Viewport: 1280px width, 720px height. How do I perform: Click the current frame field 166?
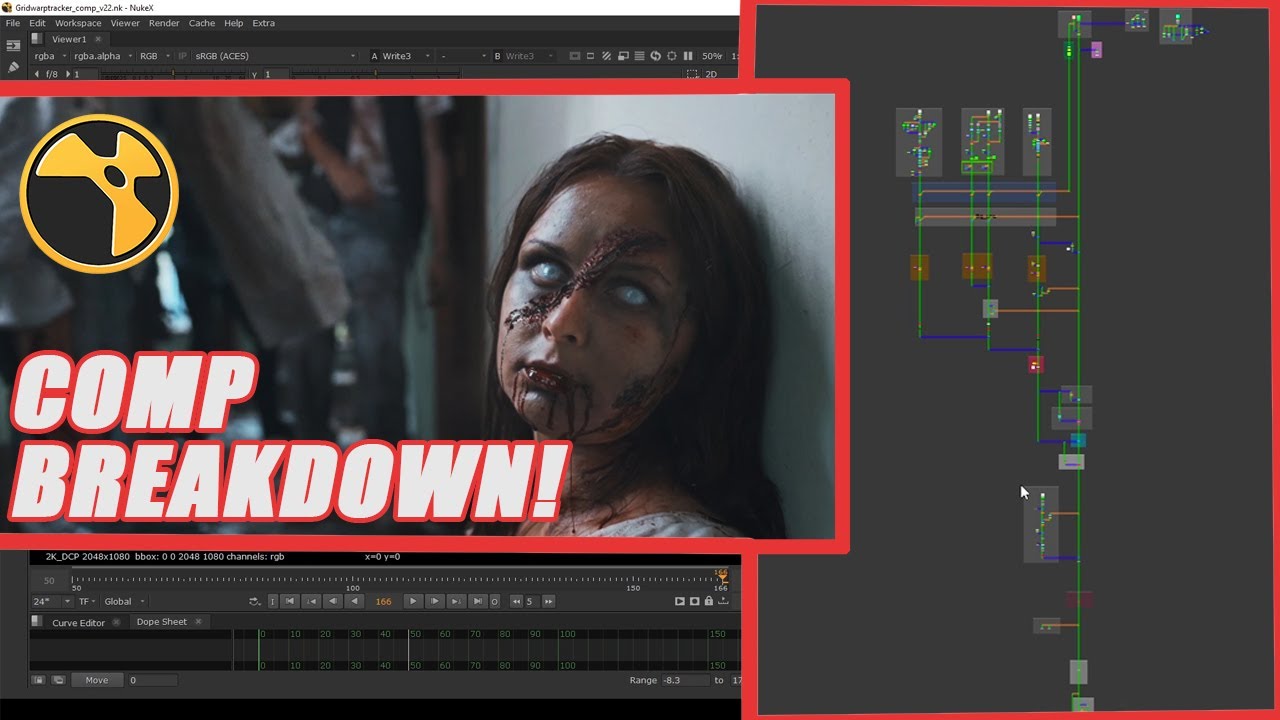click(383, 601)
